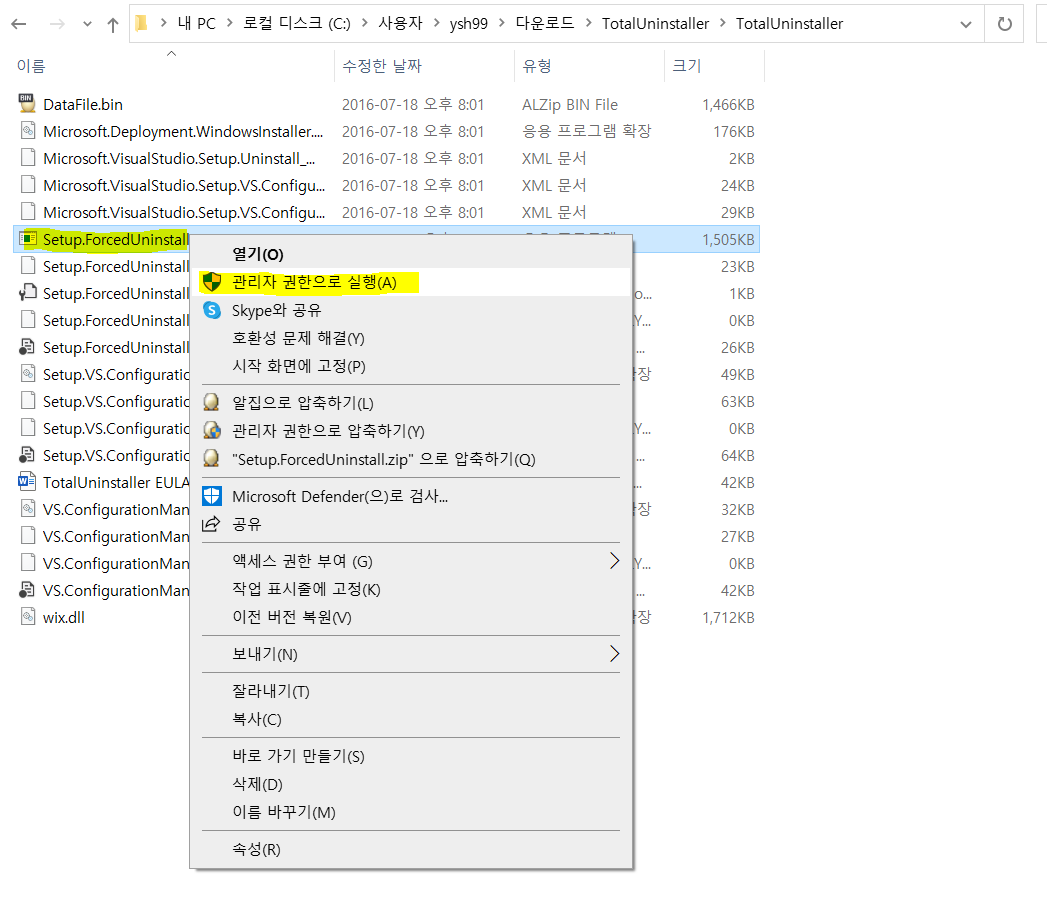Select the 32KB VS.ConfigurationMan file icon
This screenshot has width=1047, height=907.
[x=27, y=508]
